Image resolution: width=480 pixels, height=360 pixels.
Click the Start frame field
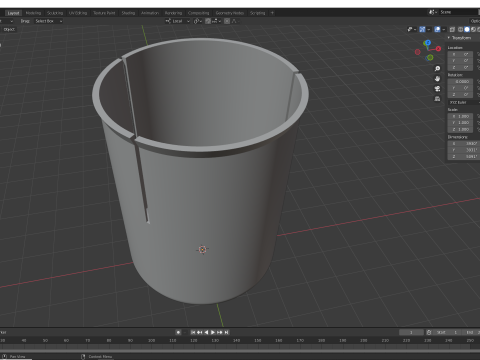(446, 332)
